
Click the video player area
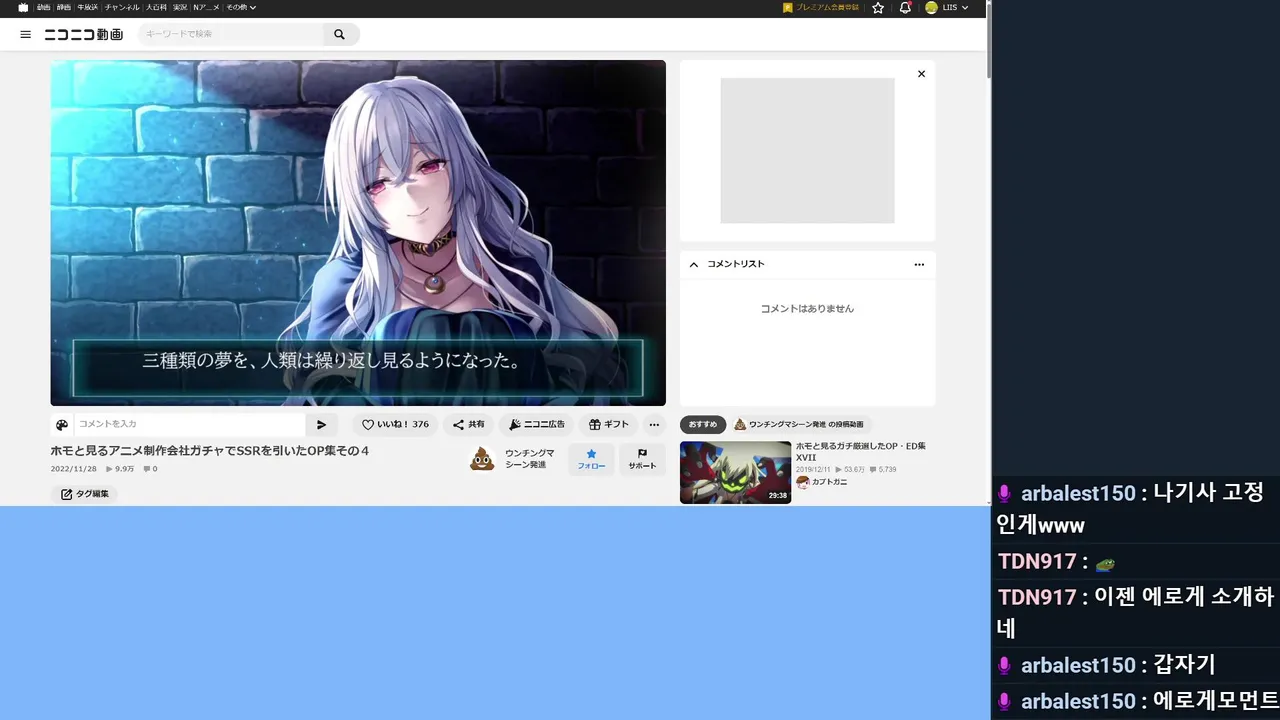tap(358, 233)
